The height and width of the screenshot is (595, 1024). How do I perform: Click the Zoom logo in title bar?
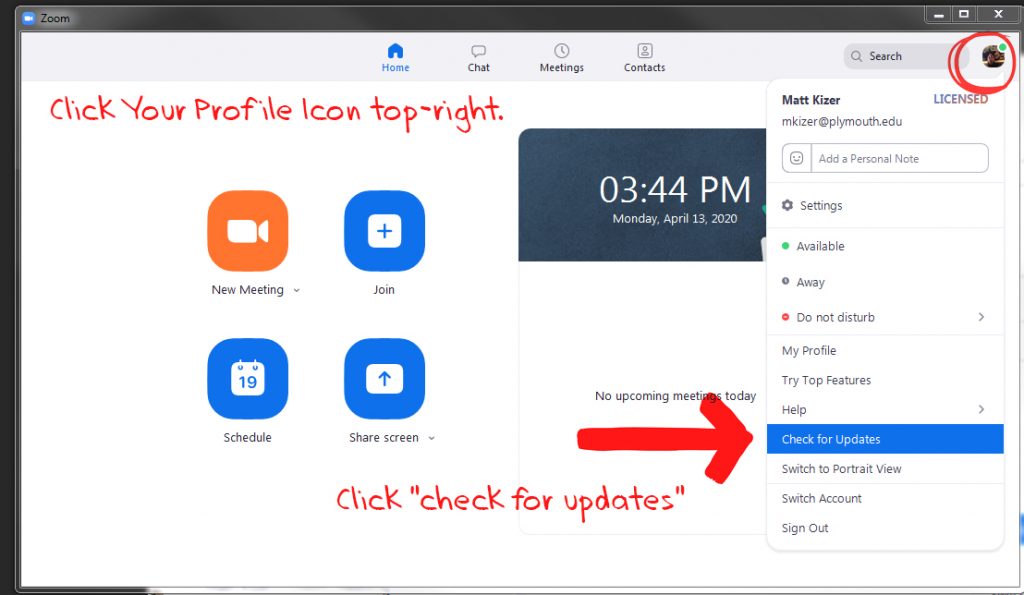[28, 18]
